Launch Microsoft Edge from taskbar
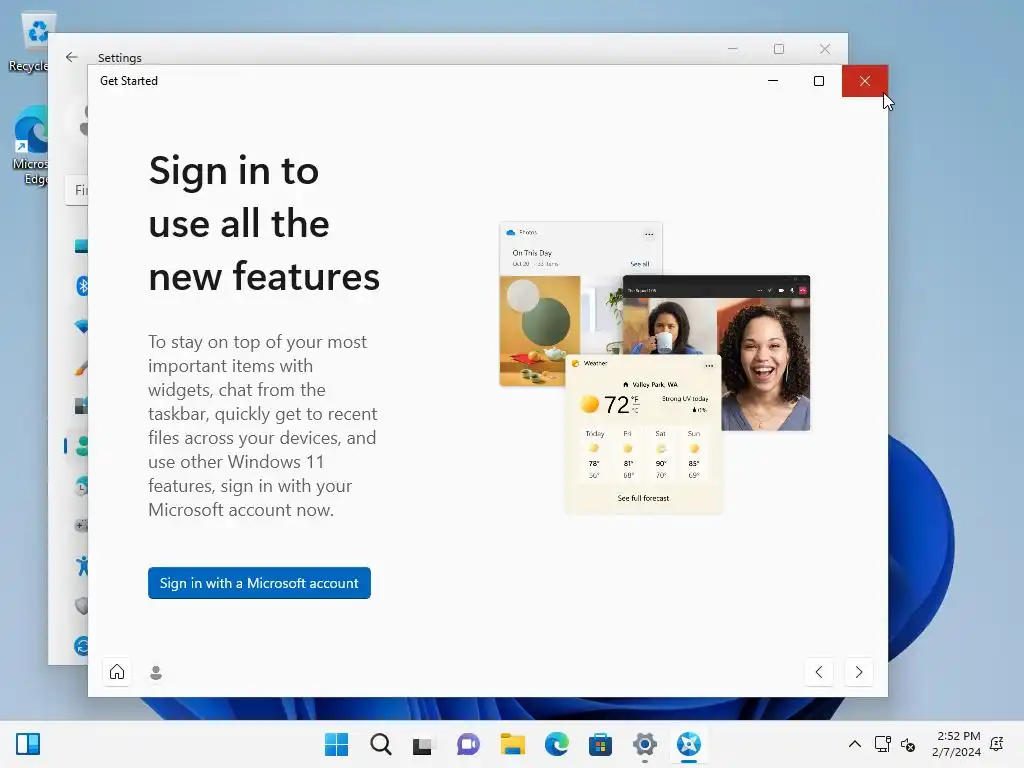1024x768 pixels. 556,744
